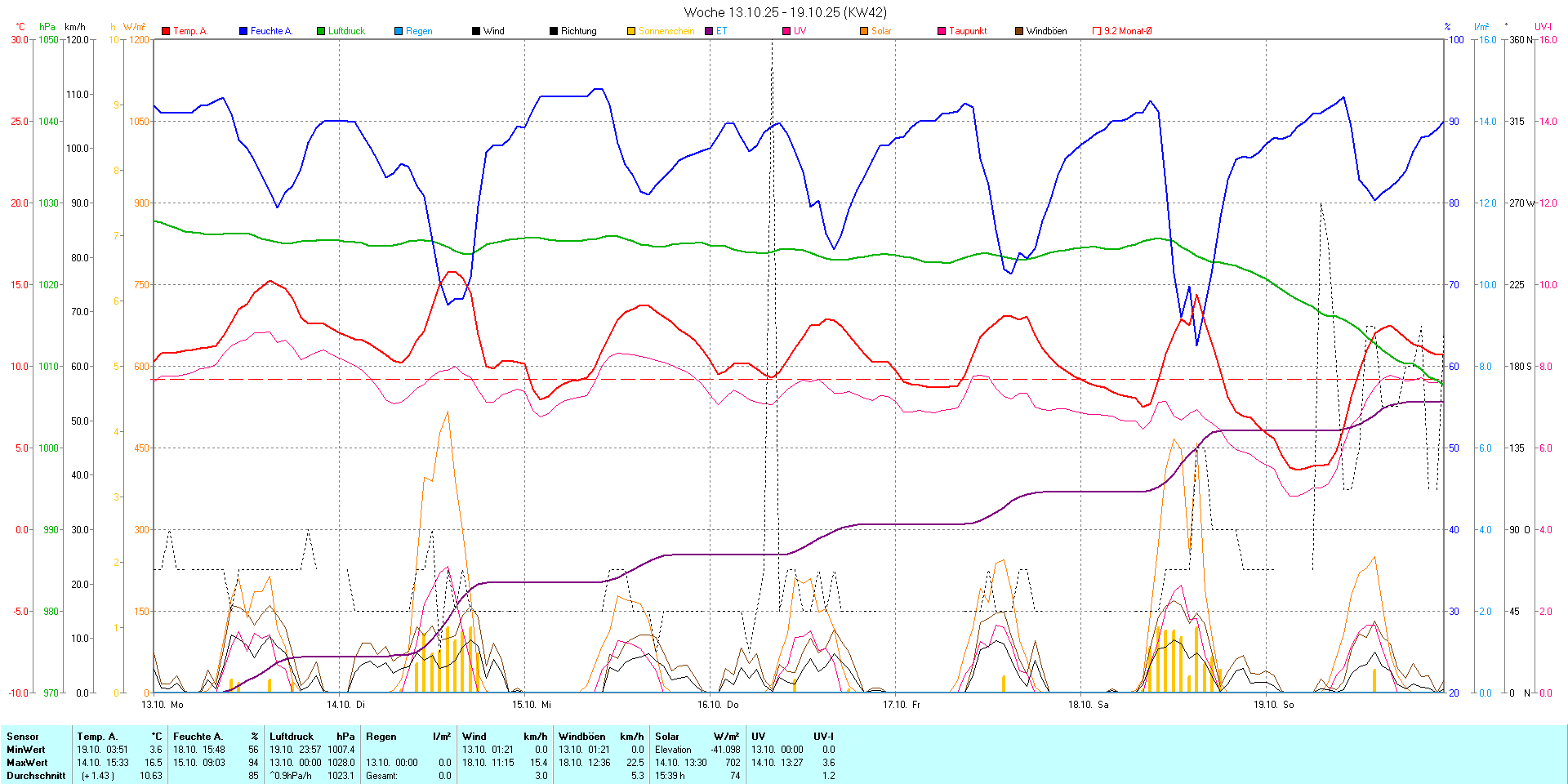Click the red Temp. A. legend swatch
Image resolution: width=1568 pixels, height=784 pixels.
click(166, 31)
